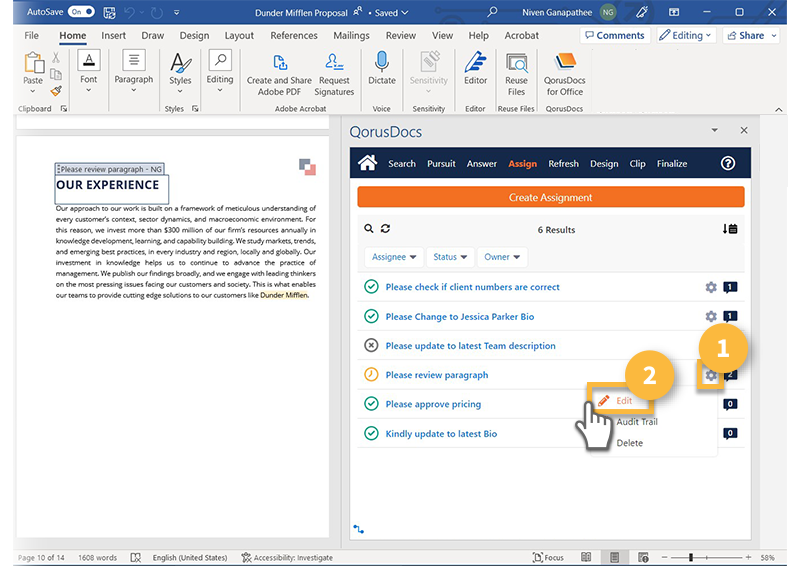Sort assignments by date icon
Viewport: 800px width, 566px height.
730,229
